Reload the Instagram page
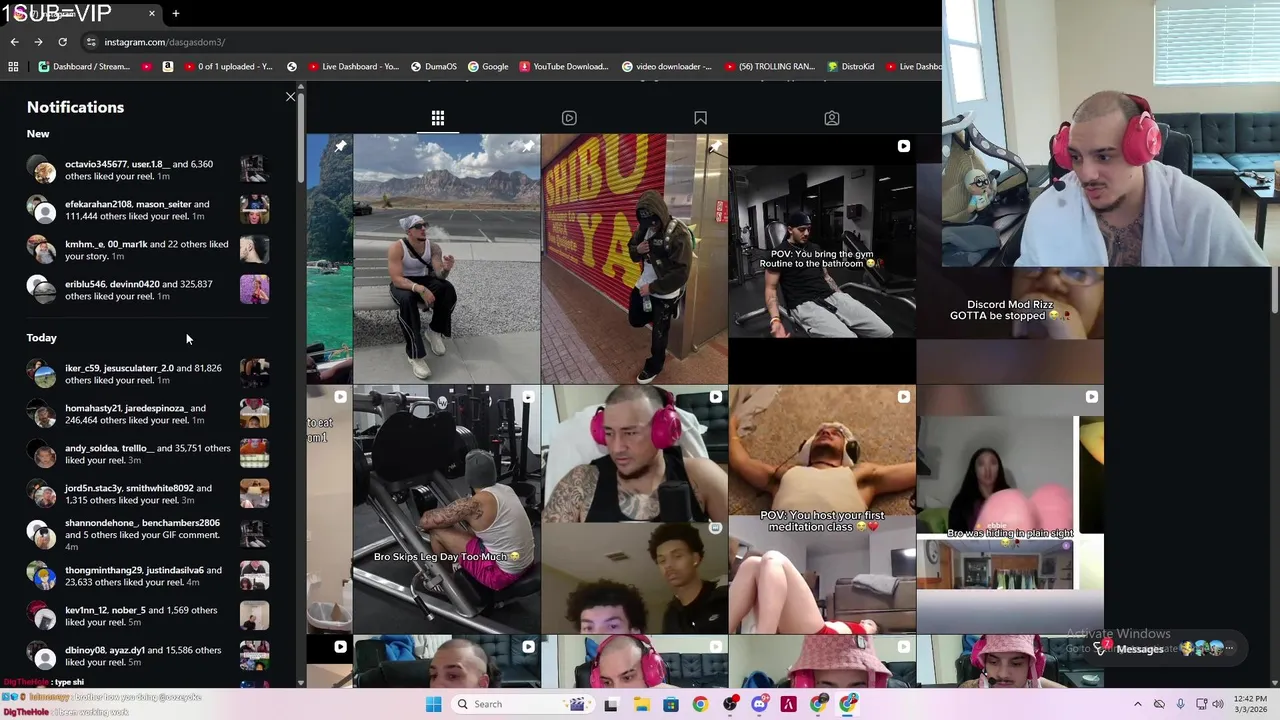This screenshot has height=720, width=1280. [x=62, y=42]
